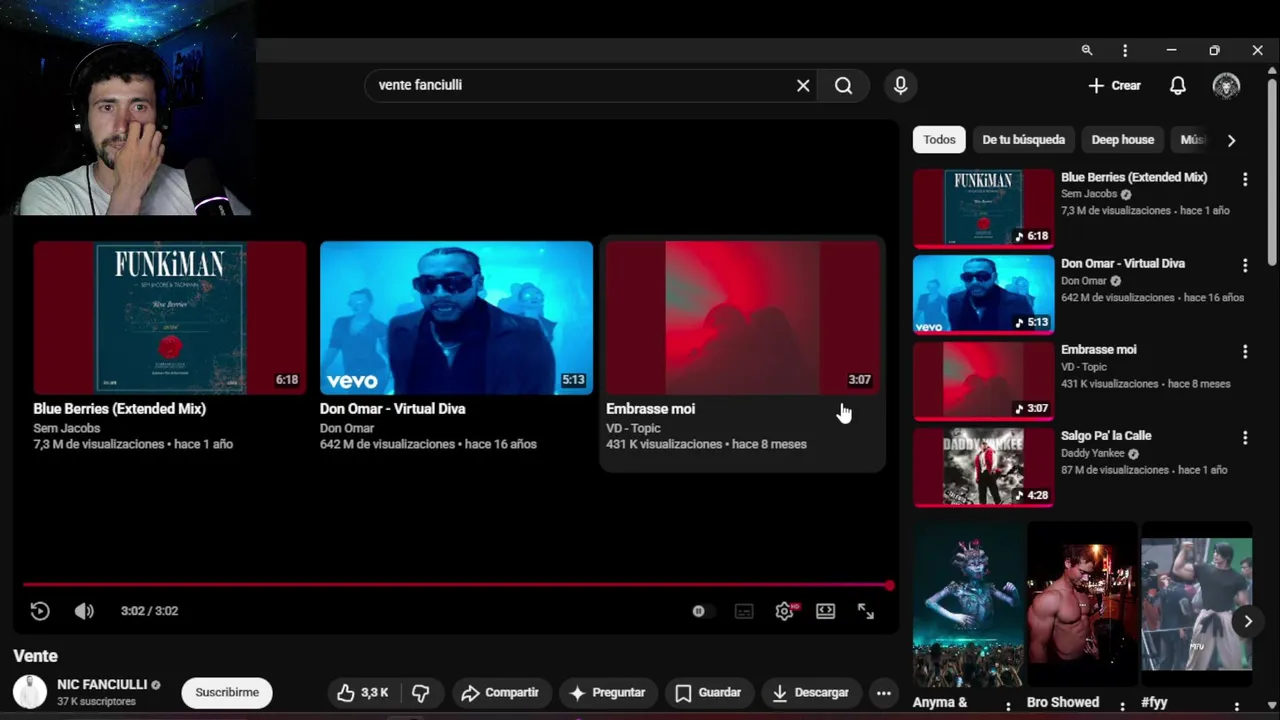Play Don Omar Virtual Diva end-screen suggestion

click(x=456, y=317)
